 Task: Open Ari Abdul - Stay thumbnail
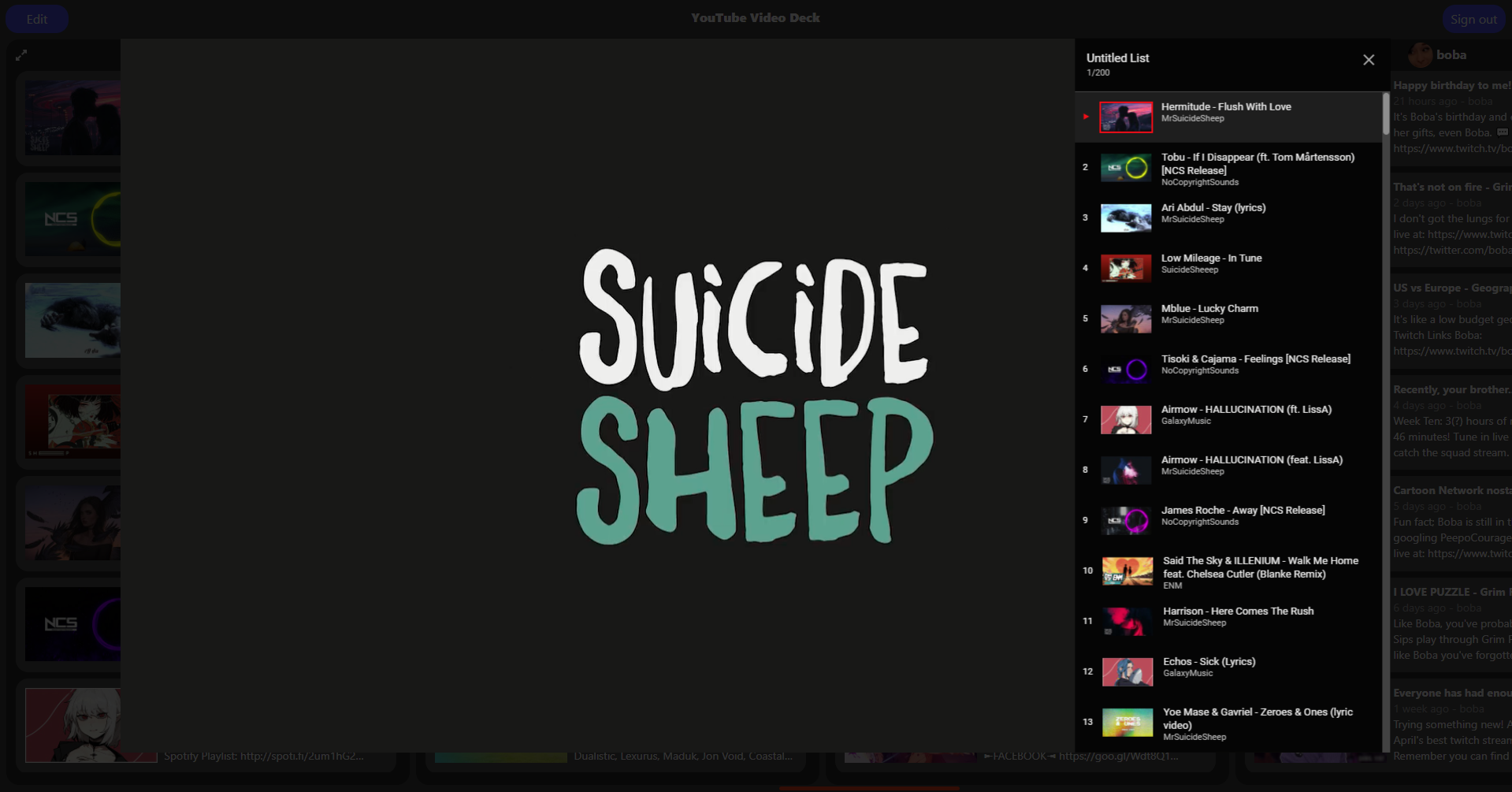tap(1125, 218)
